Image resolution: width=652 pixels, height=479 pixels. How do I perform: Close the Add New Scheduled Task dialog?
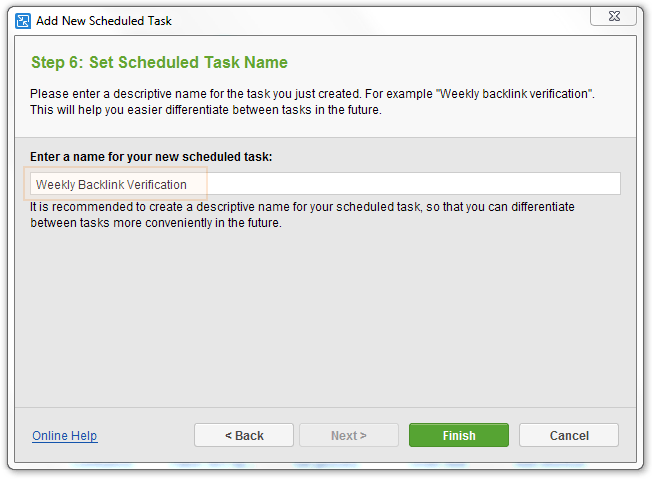coord(613,16)
